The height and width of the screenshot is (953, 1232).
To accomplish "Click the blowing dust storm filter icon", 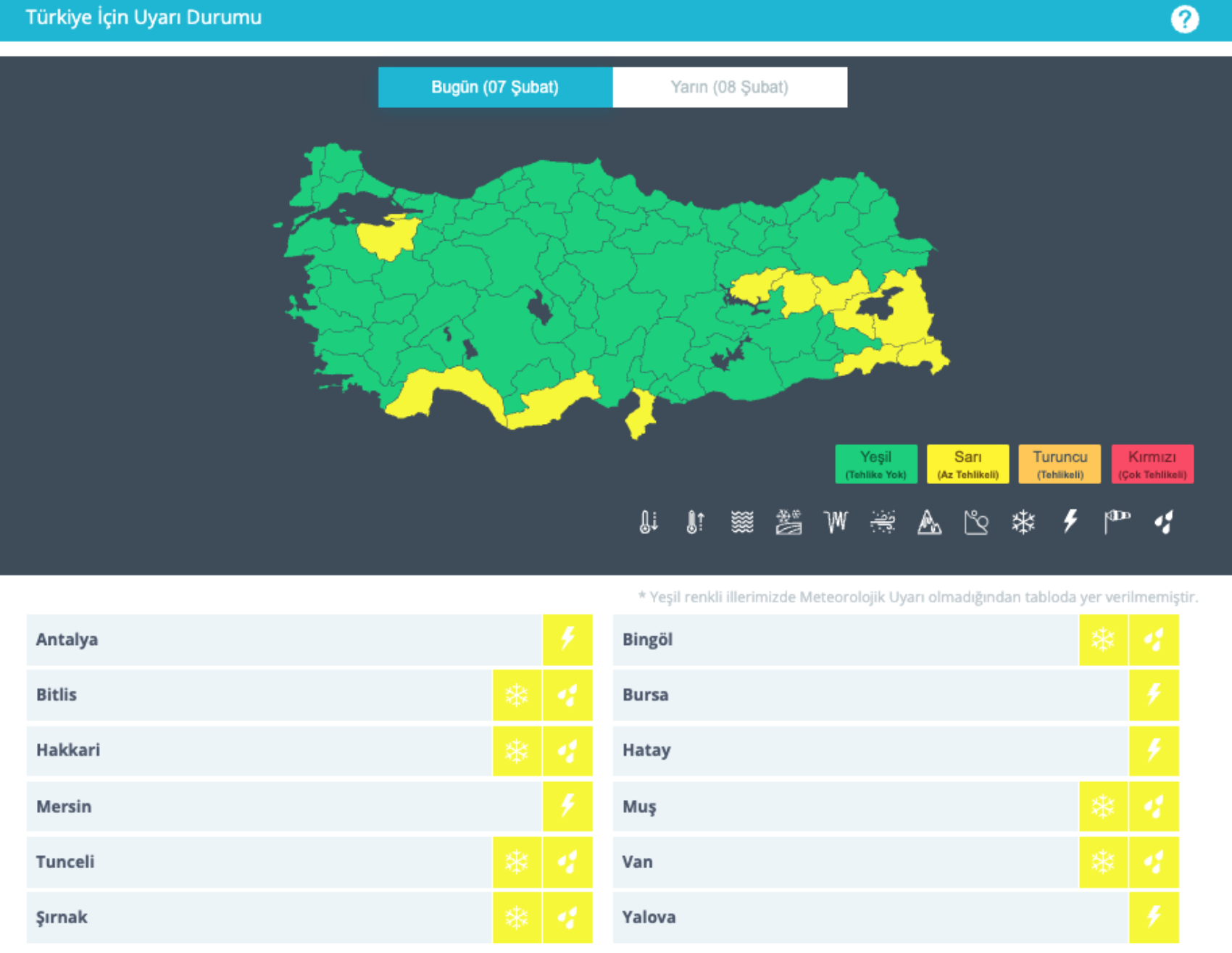I will 883,522.
